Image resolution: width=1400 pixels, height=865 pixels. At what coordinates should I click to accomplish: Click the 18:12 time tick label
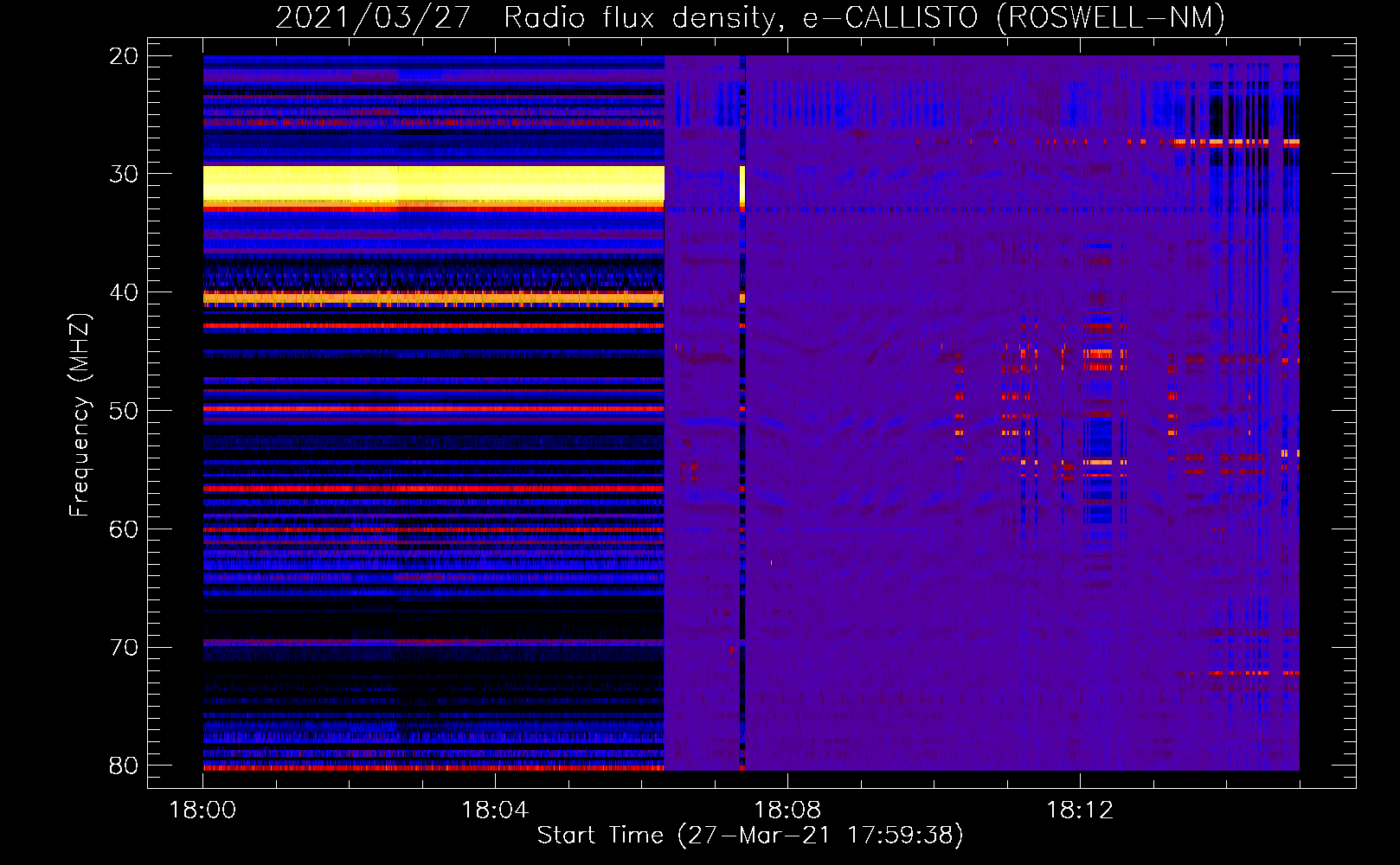point(1080,811)
